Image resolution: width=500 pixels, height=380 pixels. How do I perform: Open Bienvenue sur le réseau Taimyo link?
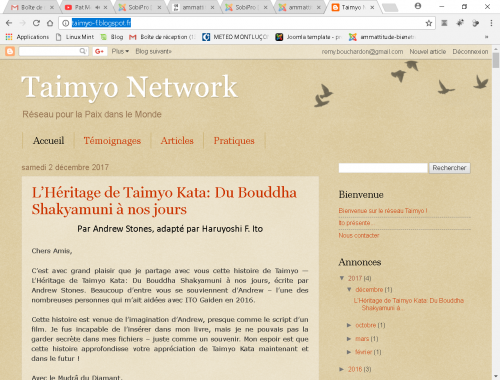[383, 211]
